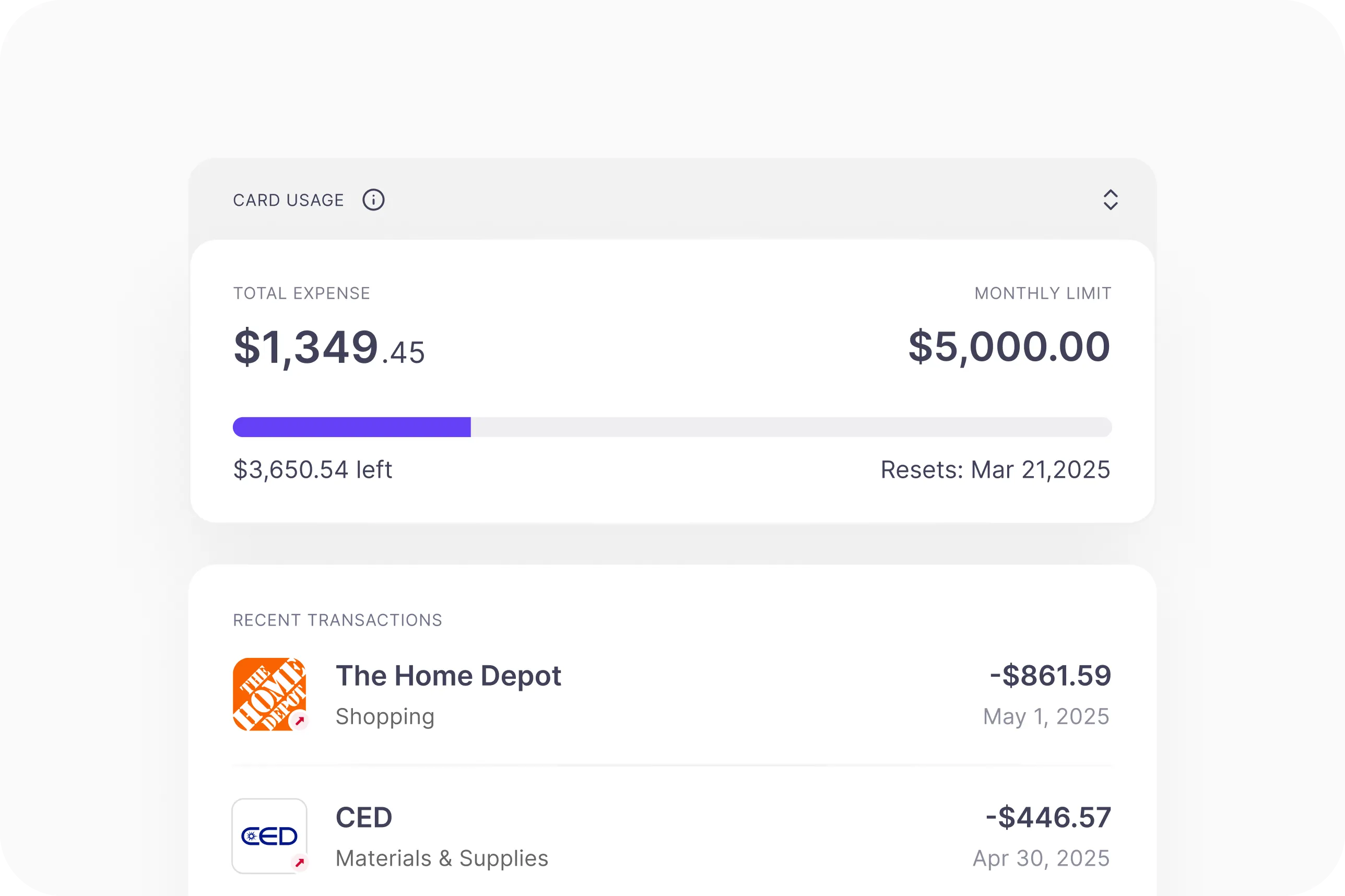Click the unfilled portion of the usage bar
This screenshot has height=896, width=1345.
click(792, 427)
